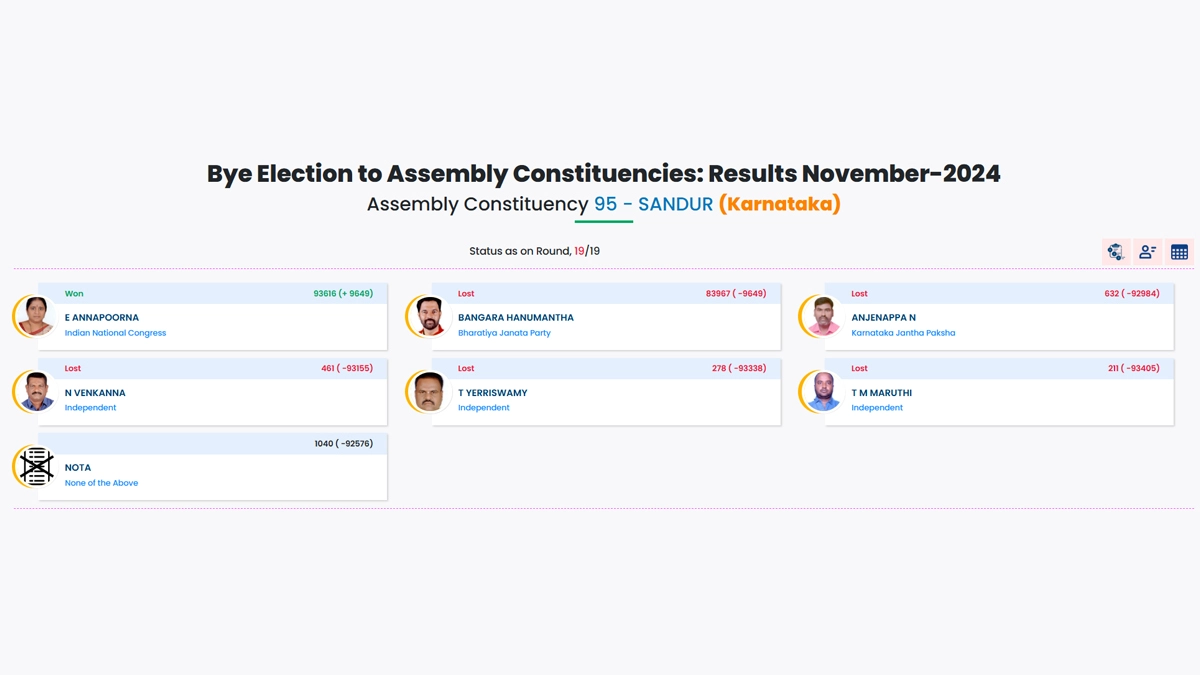Click Bangara Hanumantha's candidate photo
The height and width of the screenshot is (675, 1200).
[429, 317]
